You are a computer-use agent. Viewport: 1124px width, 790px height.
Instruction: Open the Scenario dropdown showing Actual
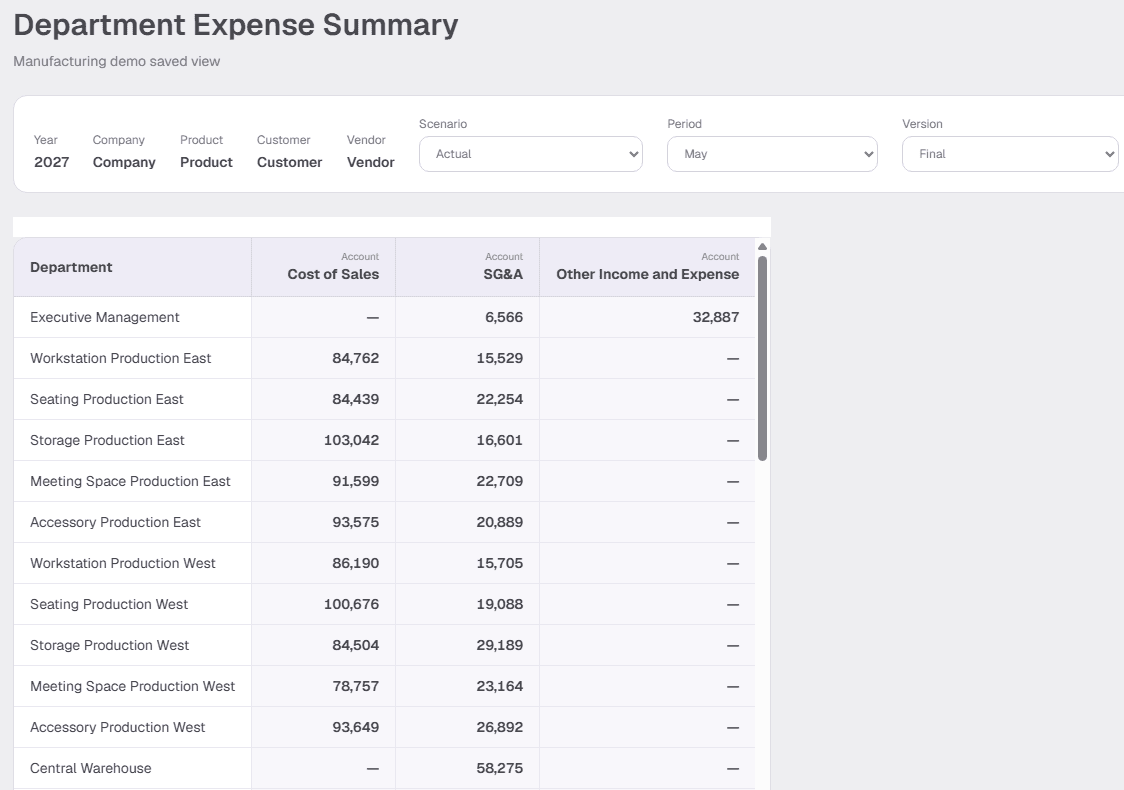pyautogui.click(x=530, y=154)
